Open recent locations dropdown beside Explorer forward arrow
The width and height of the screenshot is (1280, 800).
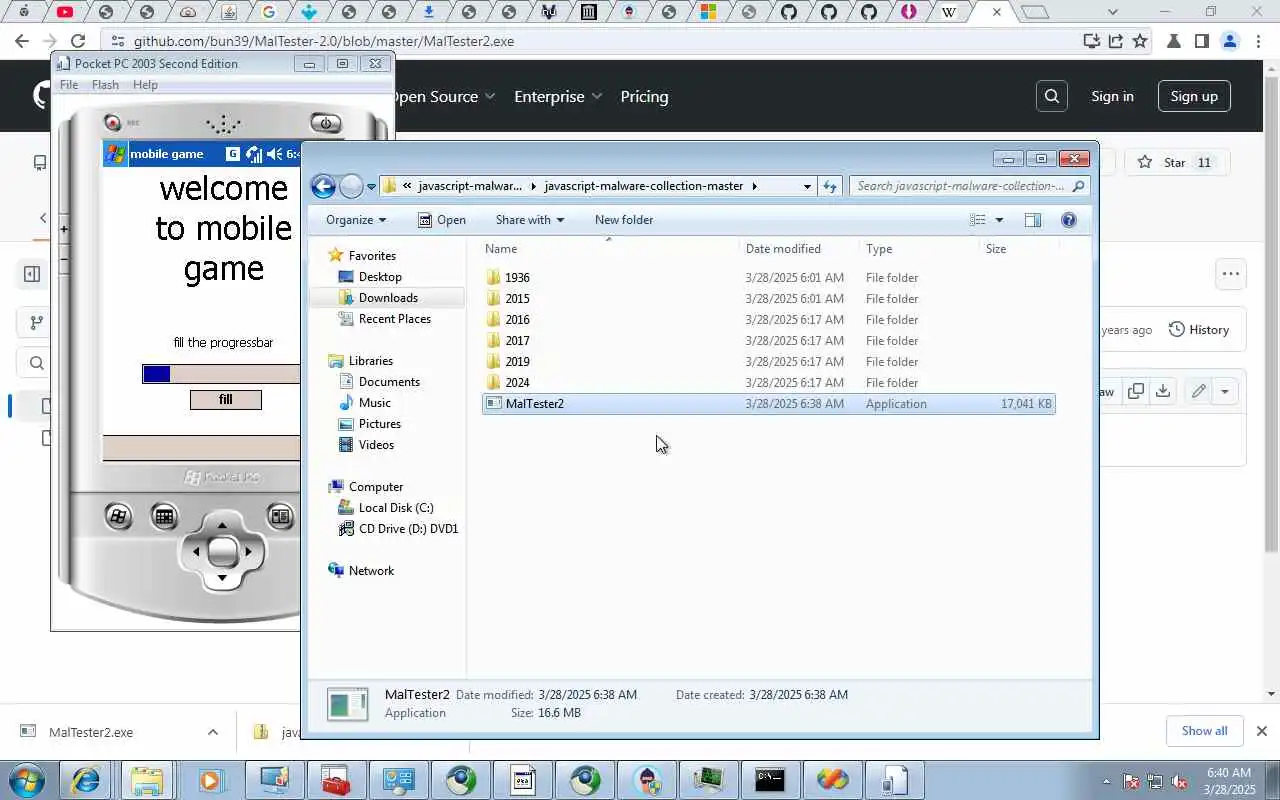coord(371,187)
